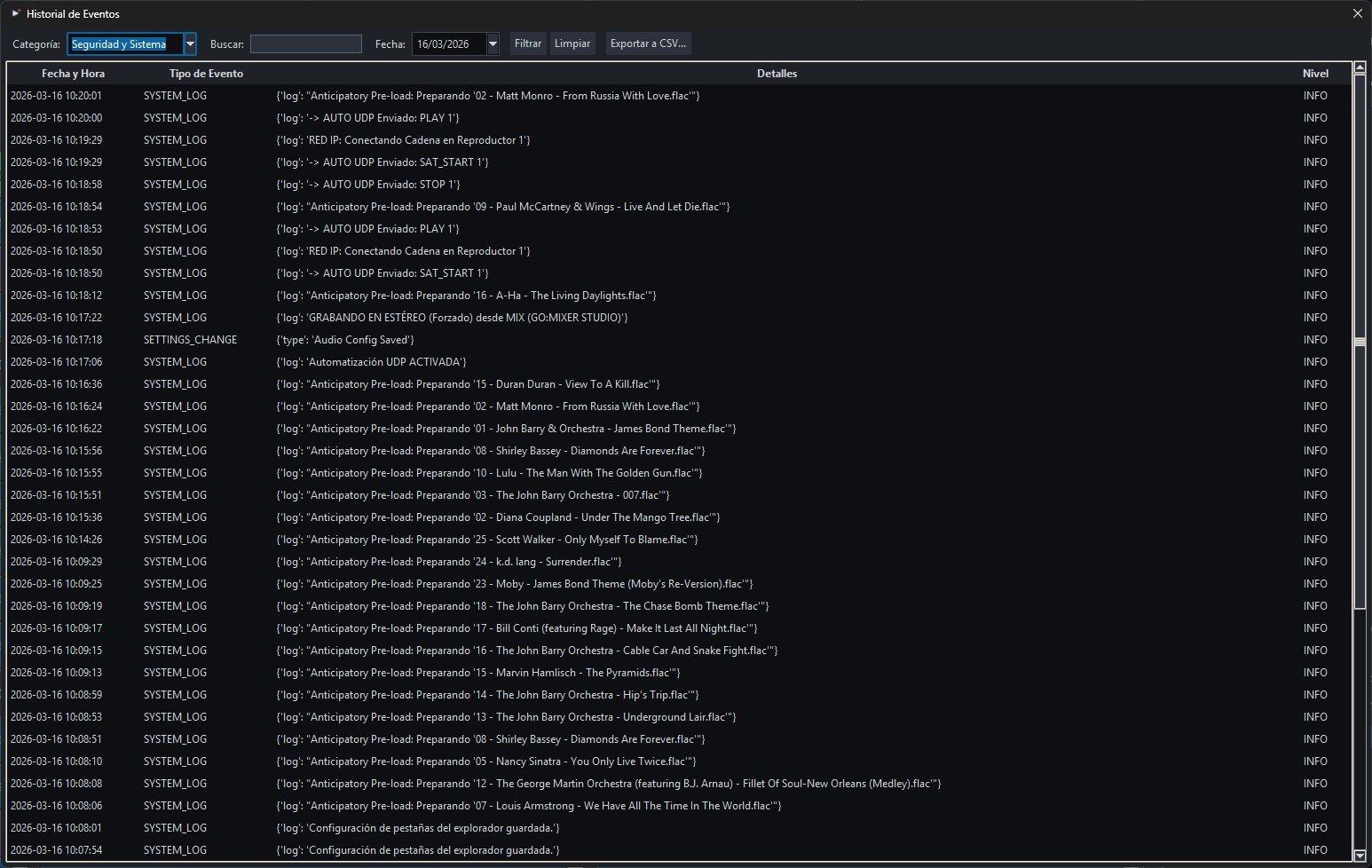Select the row timestamped 2026-03-16 10:07:54
The image size is (1372, 868).
[x=679, y=850]
